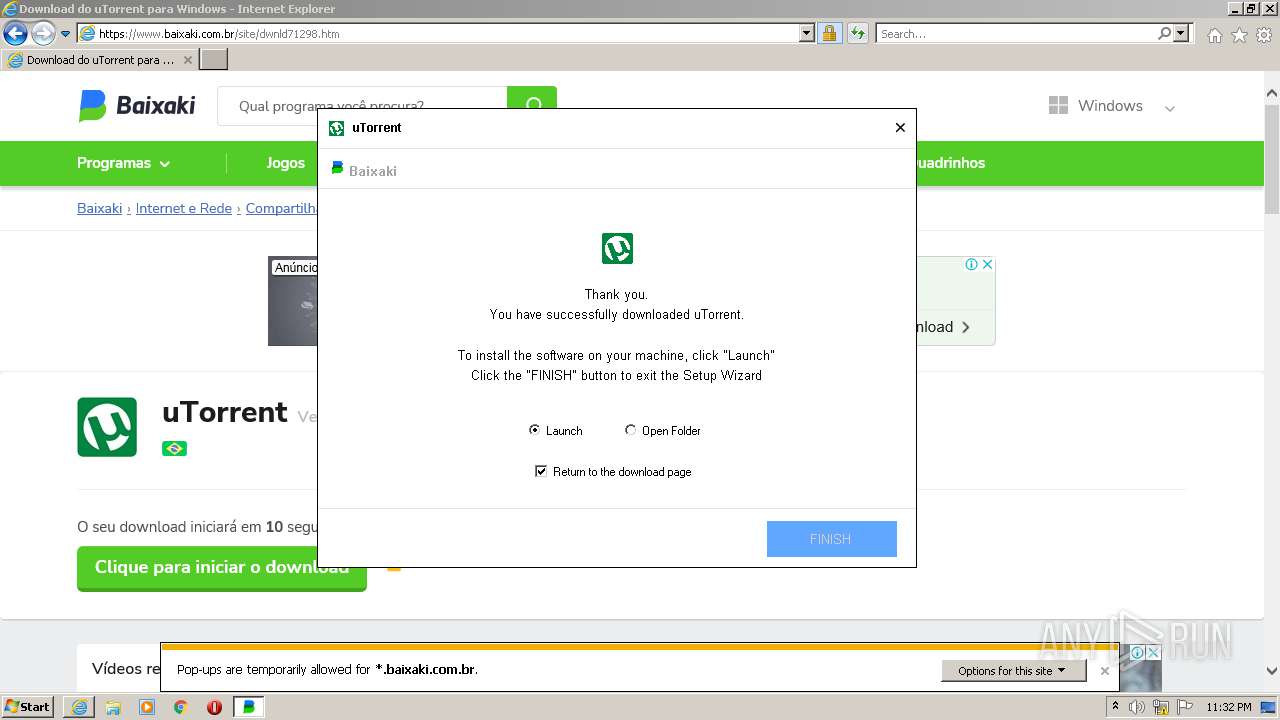Click the scrollbar down arrow
The image size is (1280, 720).
click(1272, 671)
